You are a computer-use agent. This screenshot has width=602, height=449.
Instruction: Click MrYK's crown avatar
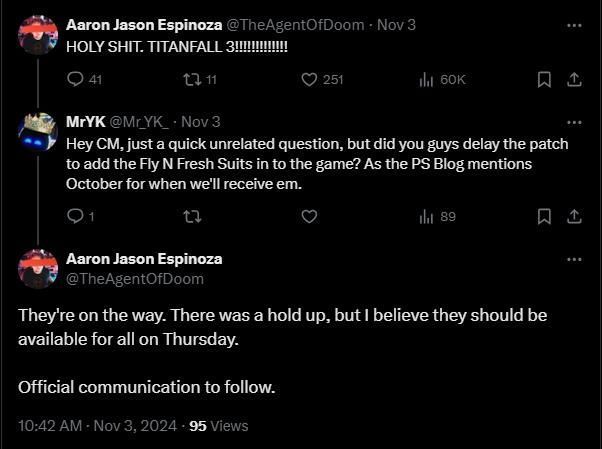pos(38,133)
